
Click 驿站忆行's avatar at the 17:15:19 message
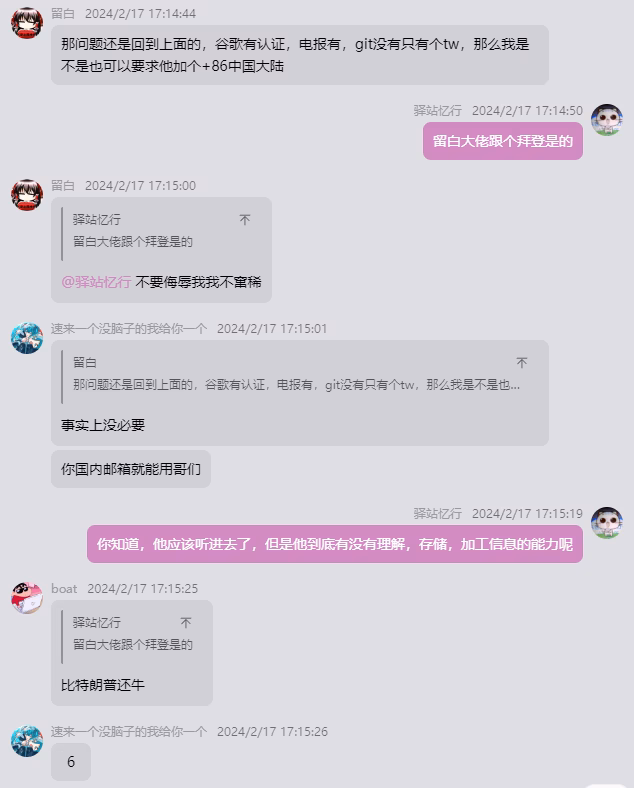(607, 523)
